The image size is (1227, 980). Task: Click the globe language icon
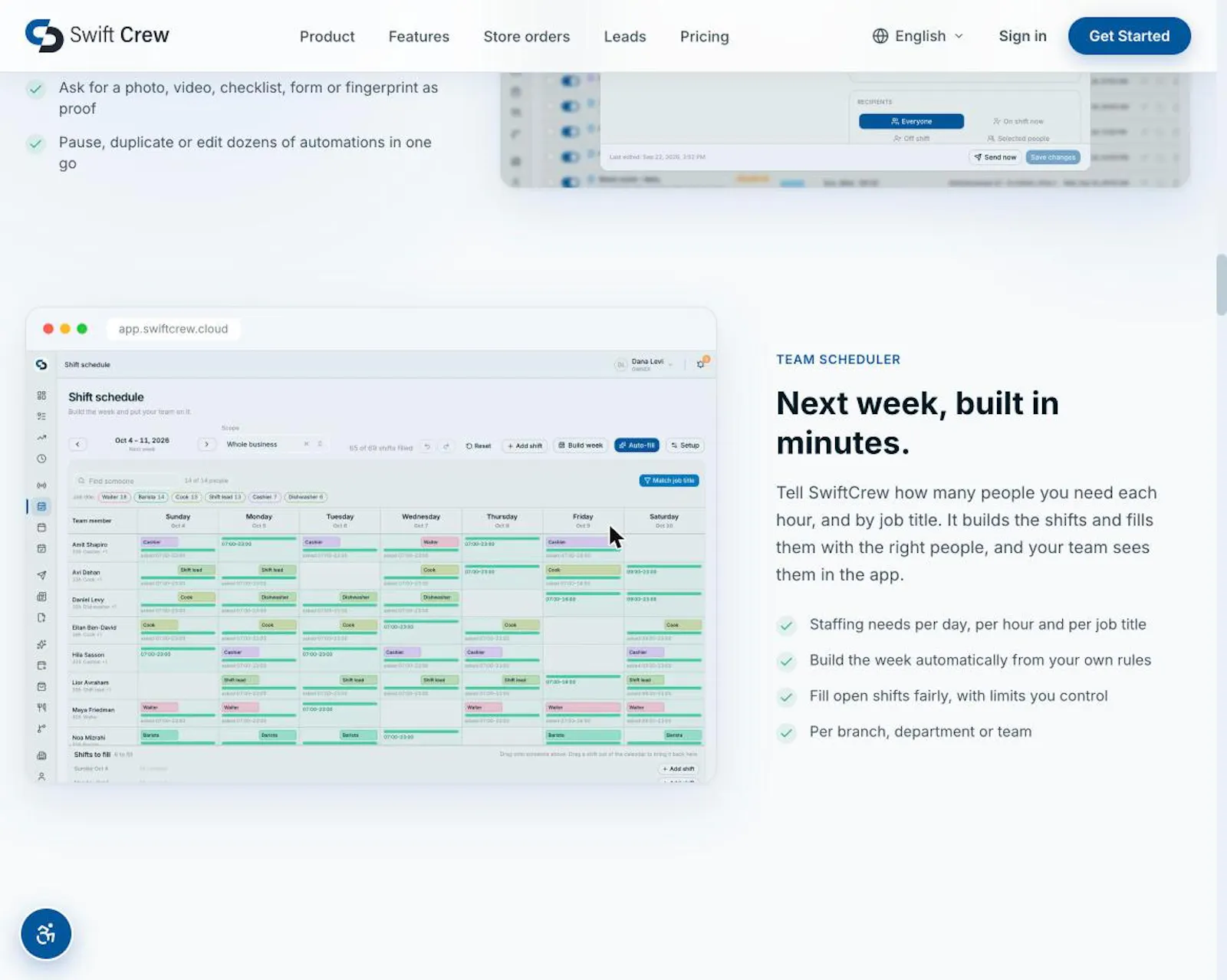pyautogui.click(x=880, y=36)
